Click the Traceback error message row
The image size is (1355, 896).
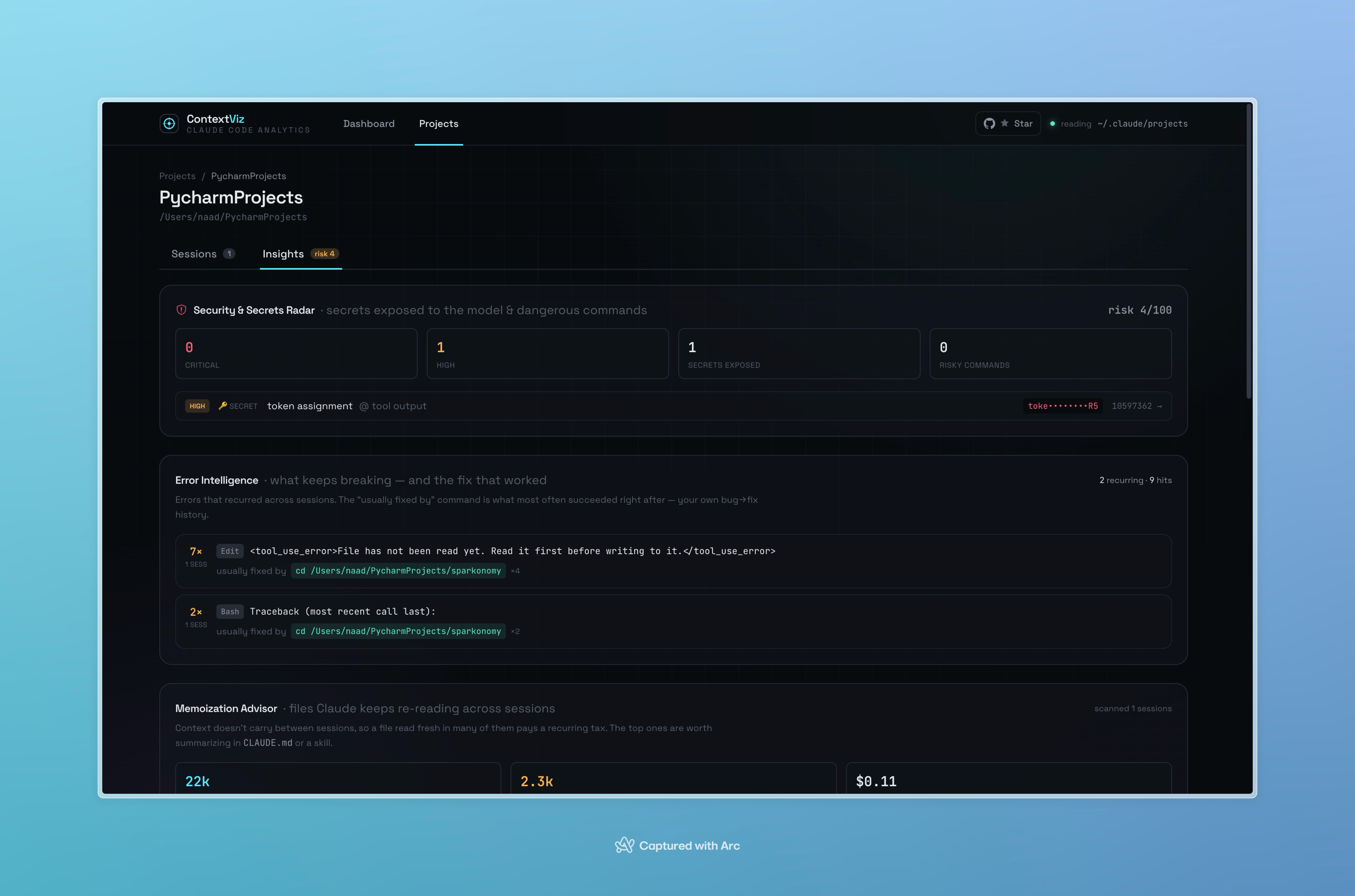342,611
